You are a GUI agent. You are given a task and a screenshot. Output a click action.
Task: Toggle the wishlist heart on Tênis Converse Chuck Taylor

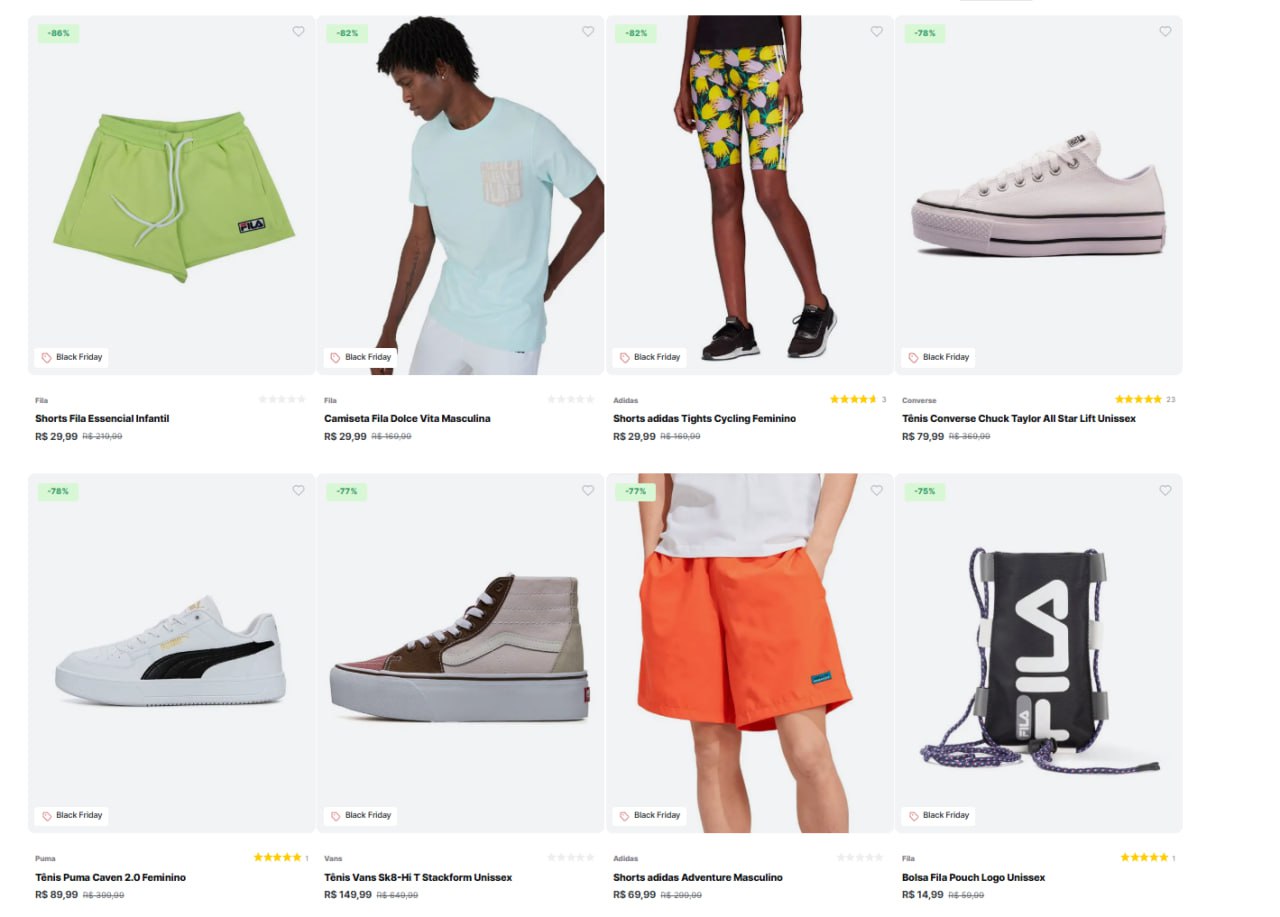tap(1165, 31)
